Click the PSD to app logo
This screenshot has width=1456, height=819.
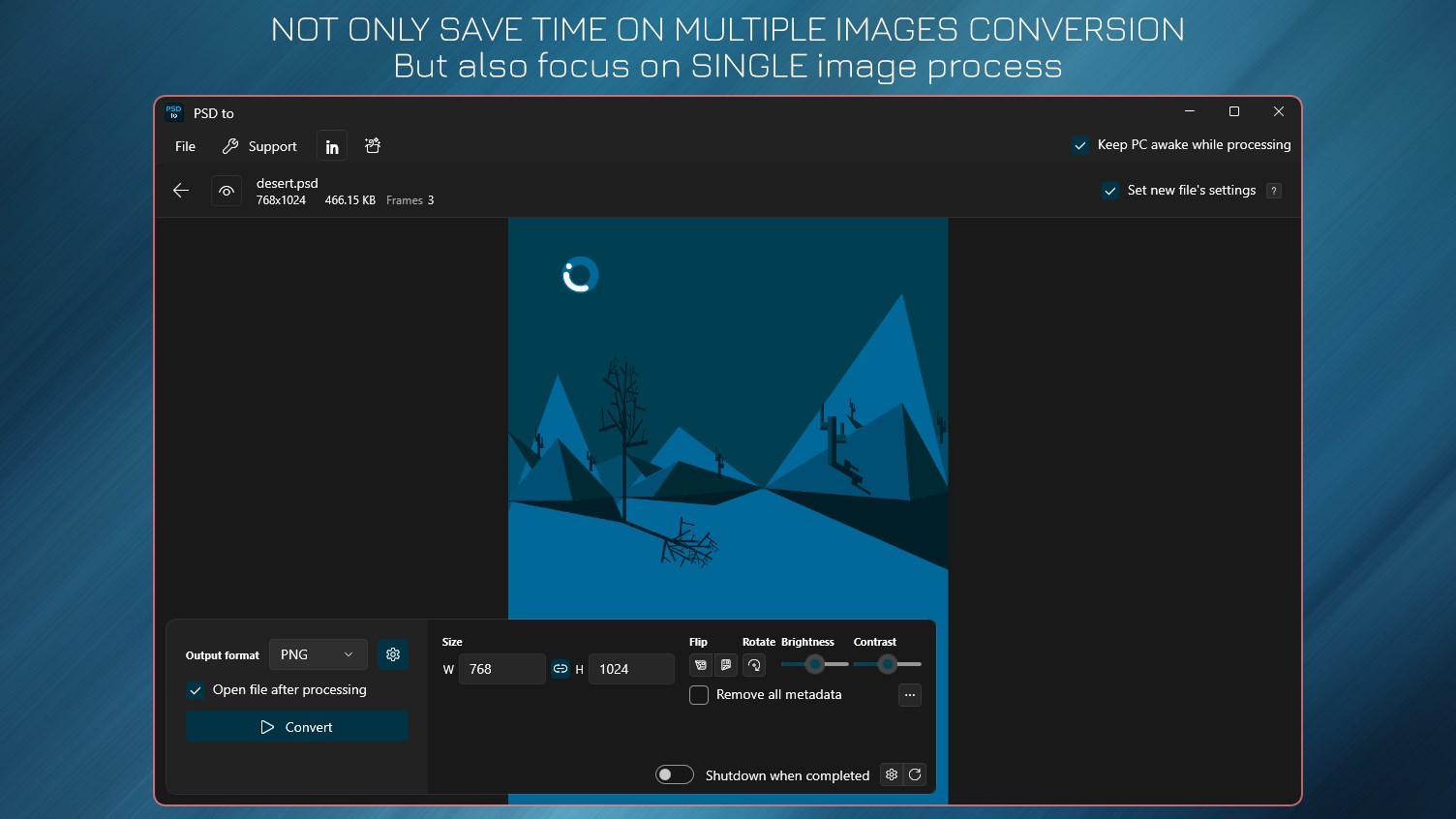click(174, 112)
